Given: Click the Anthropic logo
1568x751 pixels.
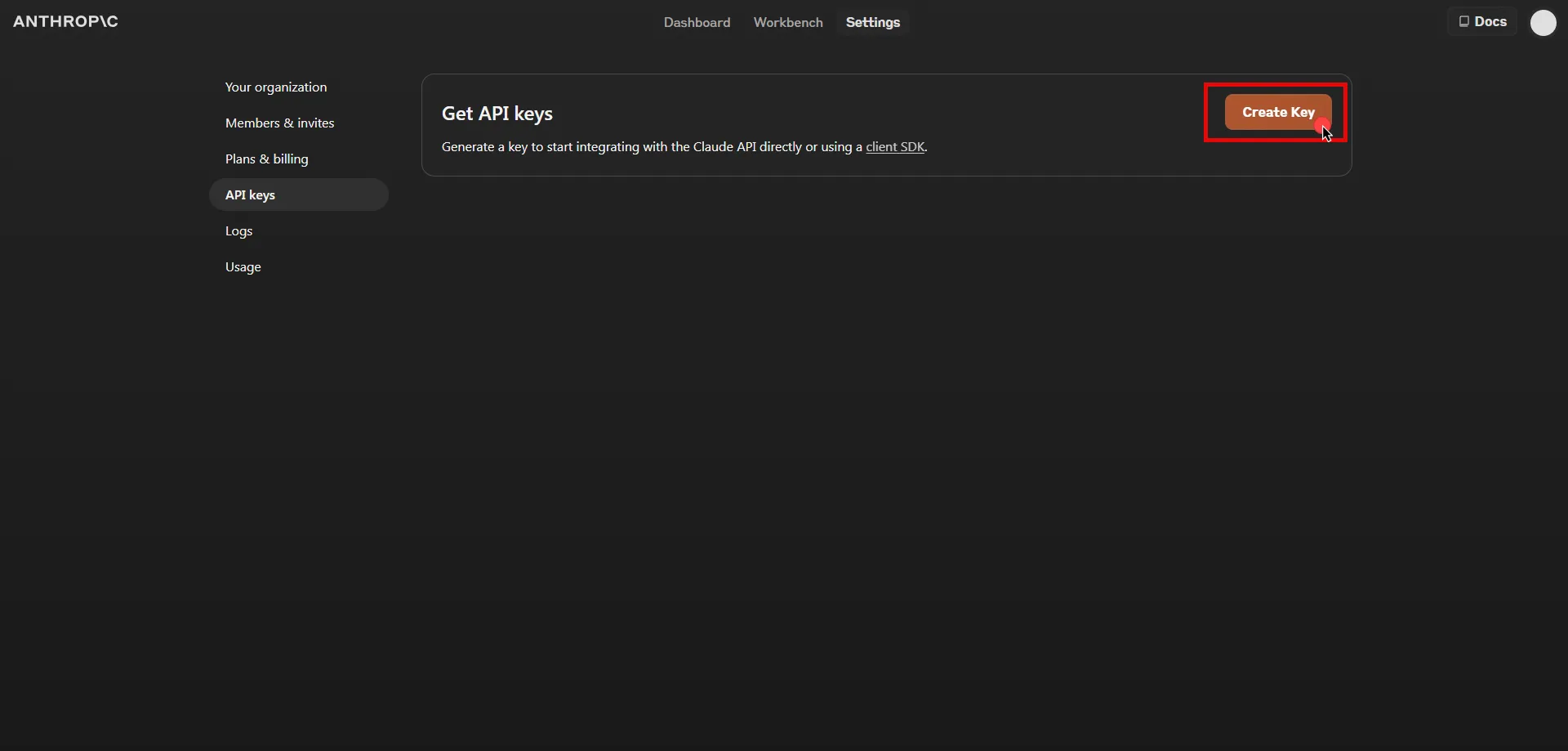Looking at the screenshot, I should 65,21.
